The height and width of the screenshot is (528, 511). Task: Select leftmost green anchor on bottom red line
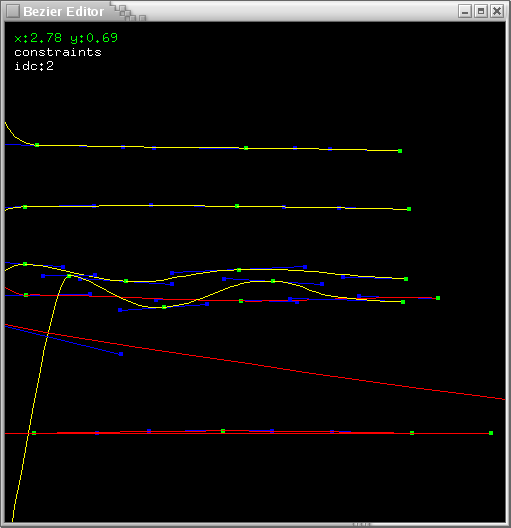click(34, 433)
